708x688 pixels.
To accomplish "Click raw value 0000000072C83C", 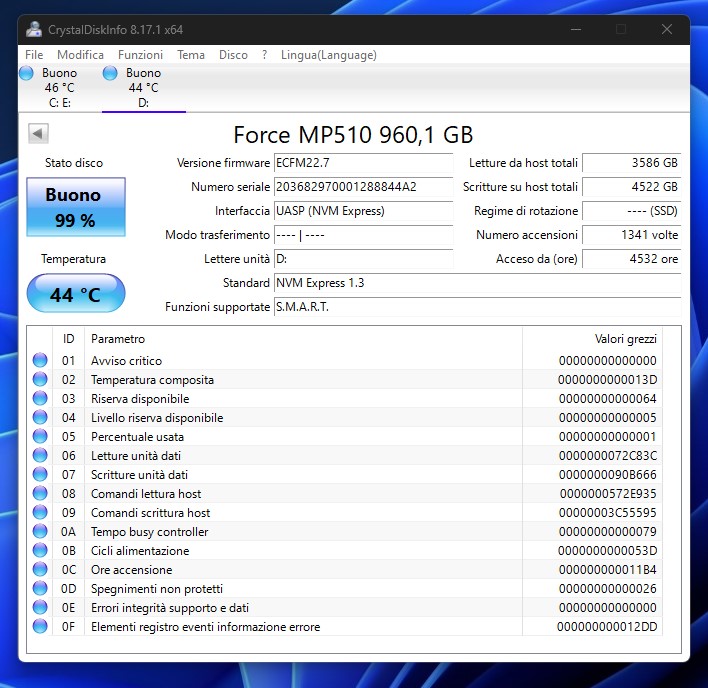I will click(x=608, y=456).
